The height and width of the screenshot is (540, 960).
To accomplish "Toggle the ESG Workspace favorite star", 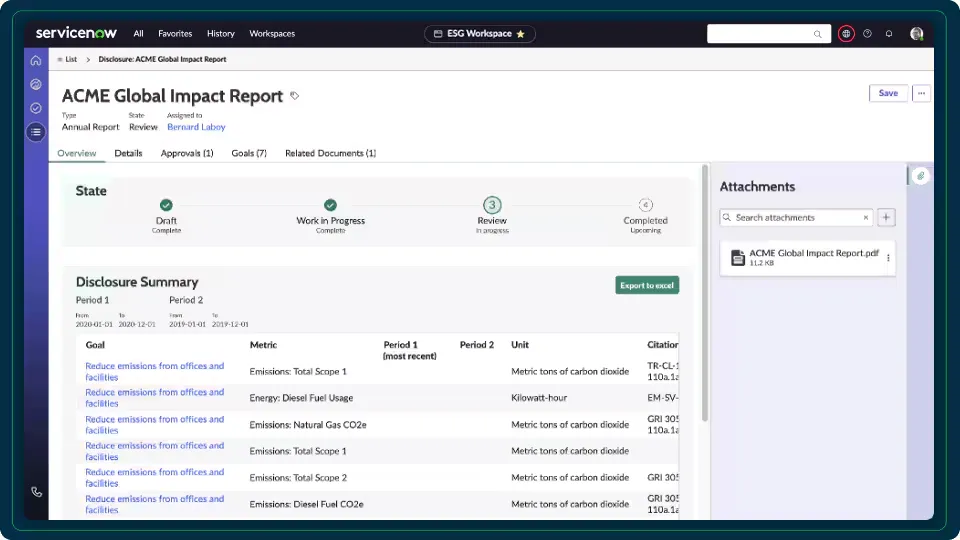I will (x=520, y=34).
